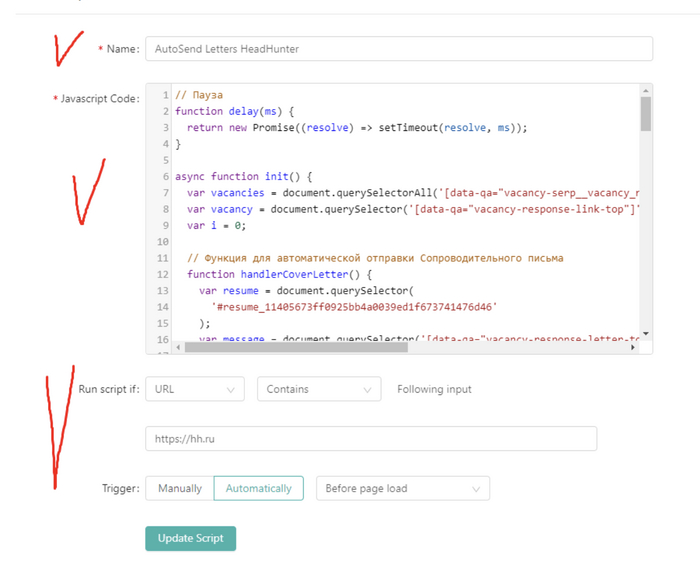This screenshot has height=565, width=700.
Task: Click code line 'function handlerCoverLetter() {'
Action: (x=279, y=274)
